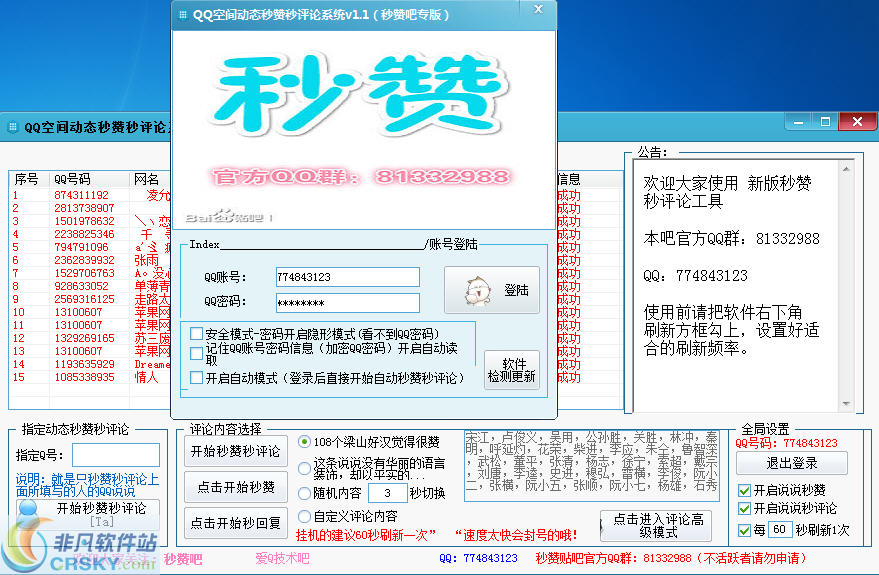The height and width of the screenshot is (575, 879).
Task: Select row with QQ 1193635929
Action: coord(90,364)
